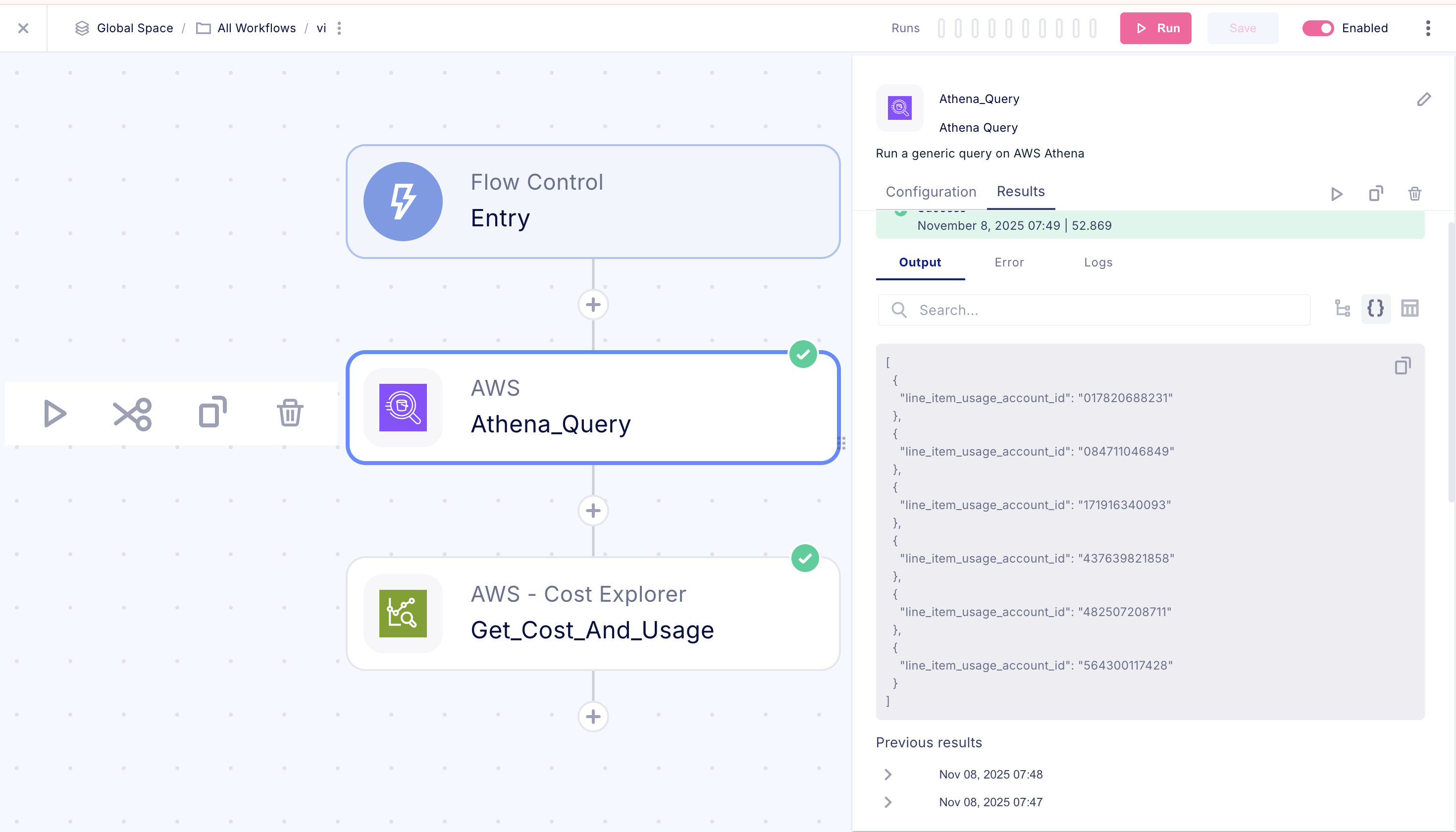Switch output to table view icon

1409,309
